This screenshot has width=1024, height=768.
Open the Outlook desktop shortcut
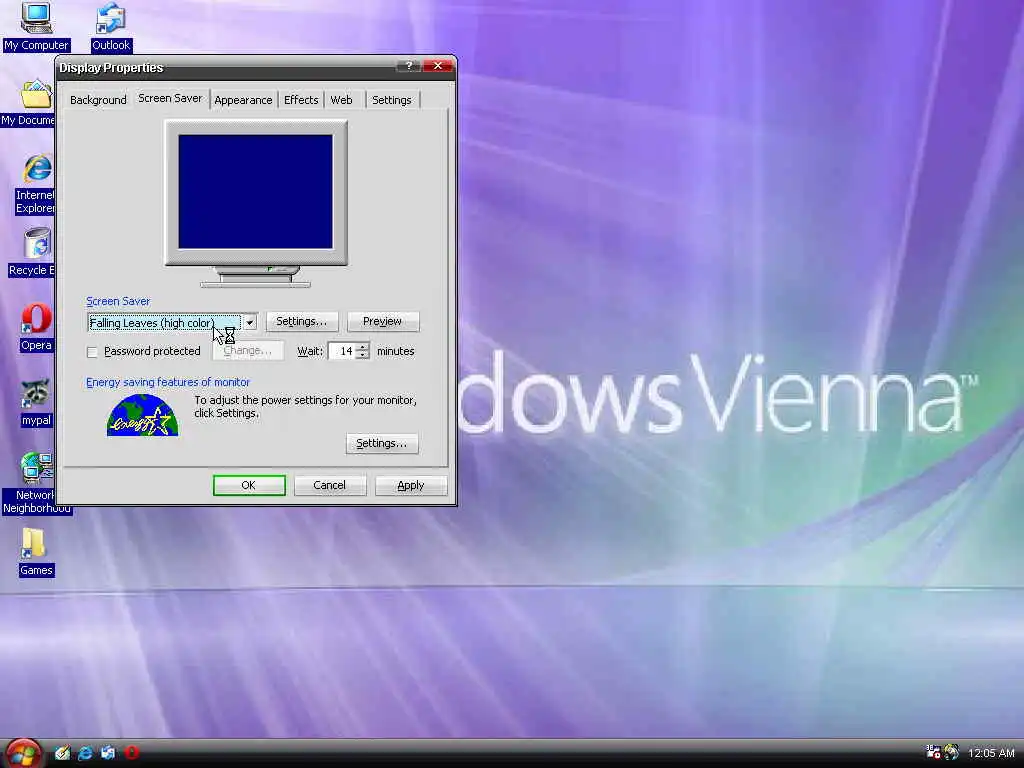(x=110, y=26)
